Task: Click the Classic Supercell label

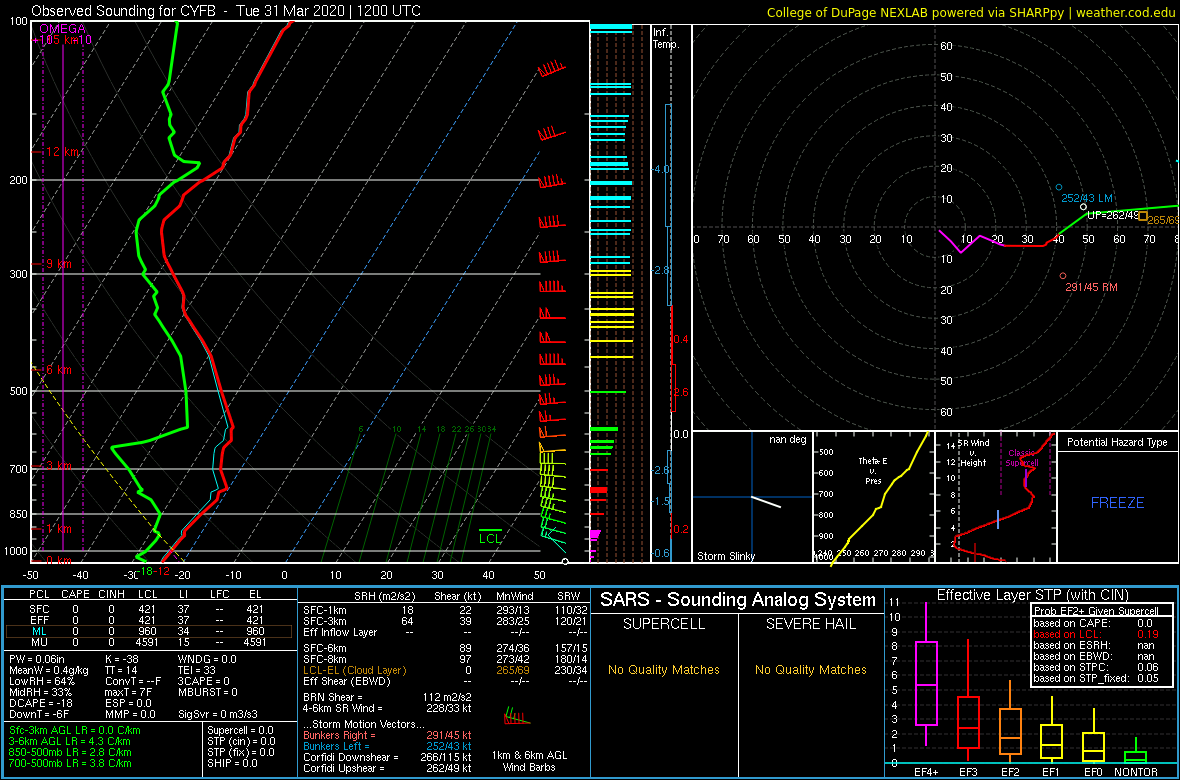Action: click(1023, 459)
